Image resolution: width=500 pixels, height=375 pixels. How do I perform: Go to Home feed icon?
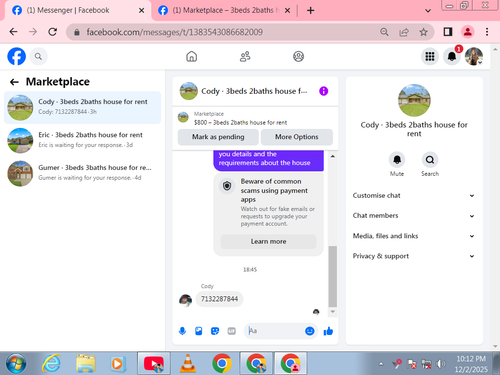coord(191,56)
